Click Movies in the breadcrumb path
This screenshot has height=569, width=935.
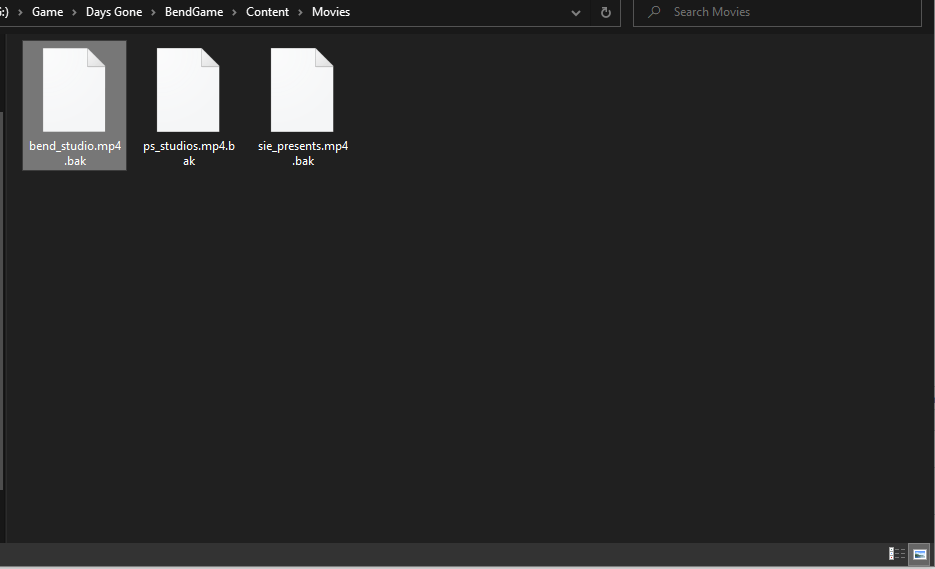tap(331, 12)
